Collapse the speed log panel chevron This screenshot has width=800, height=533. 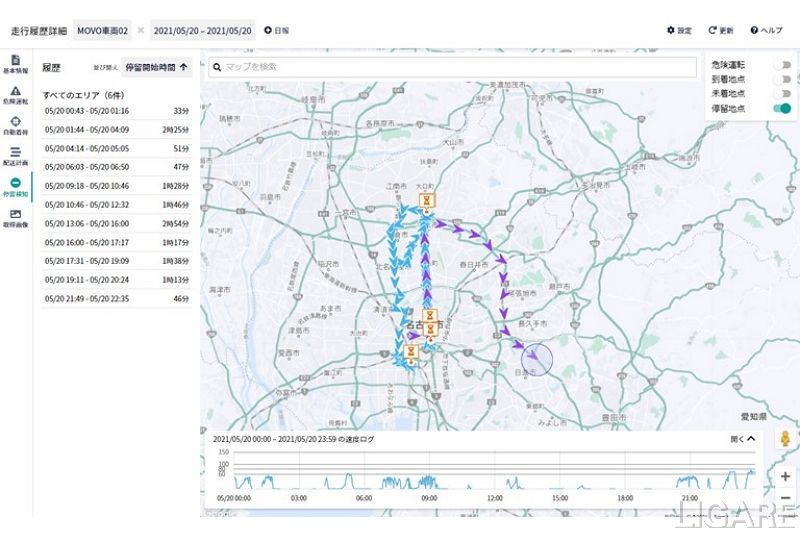click(x=750, y=438)
